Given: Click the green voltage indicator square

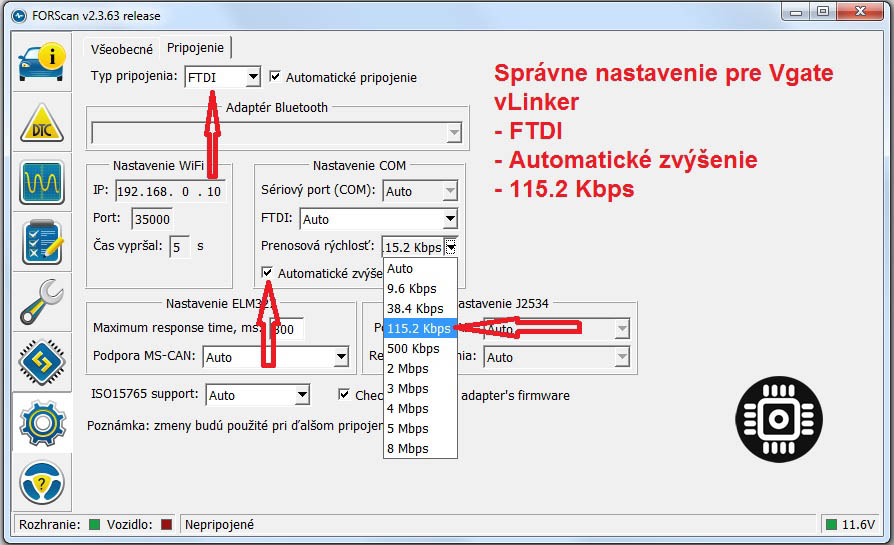Looking at the screenshot, I should 831,524.
